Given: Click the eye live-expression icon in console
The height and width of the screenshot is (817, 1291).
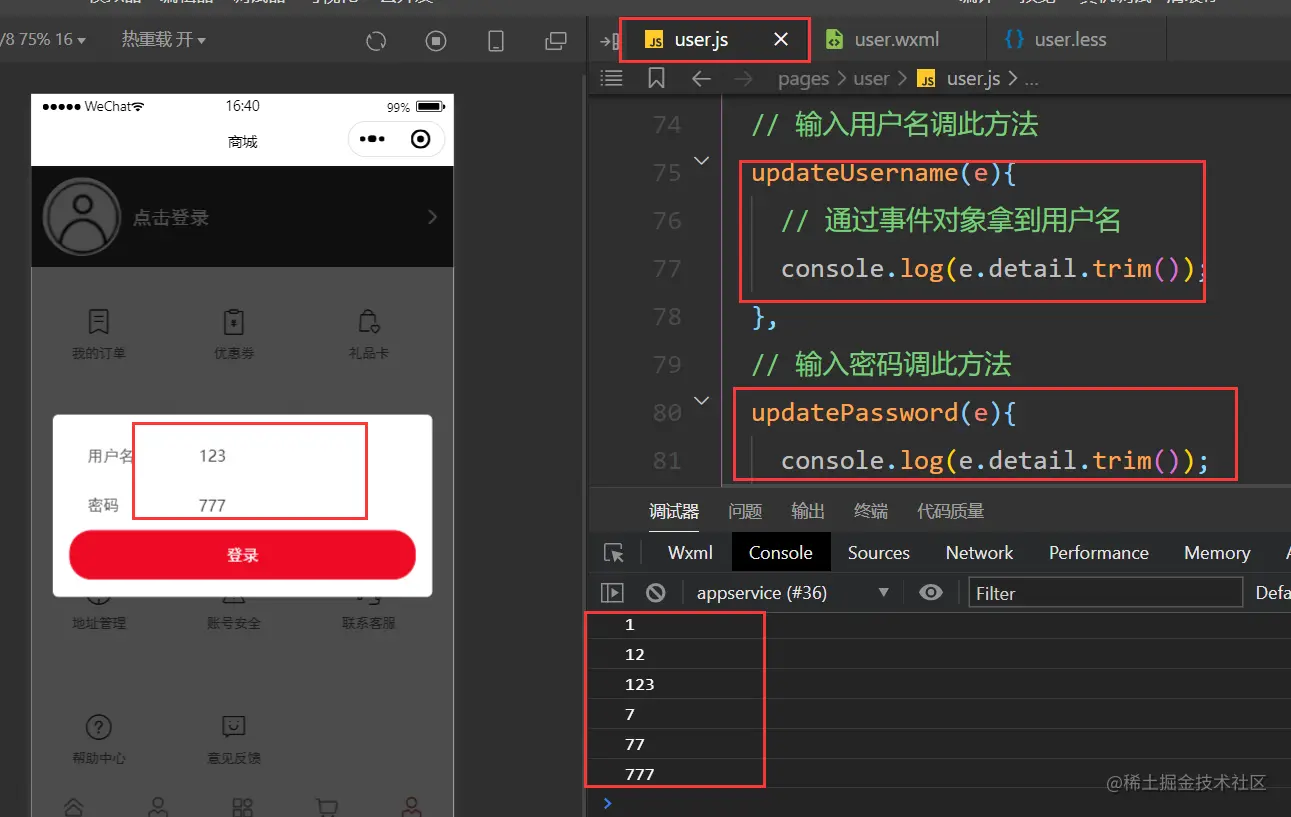Looking at the screenshot, I should pyautogui.click(x=931, y=593).
